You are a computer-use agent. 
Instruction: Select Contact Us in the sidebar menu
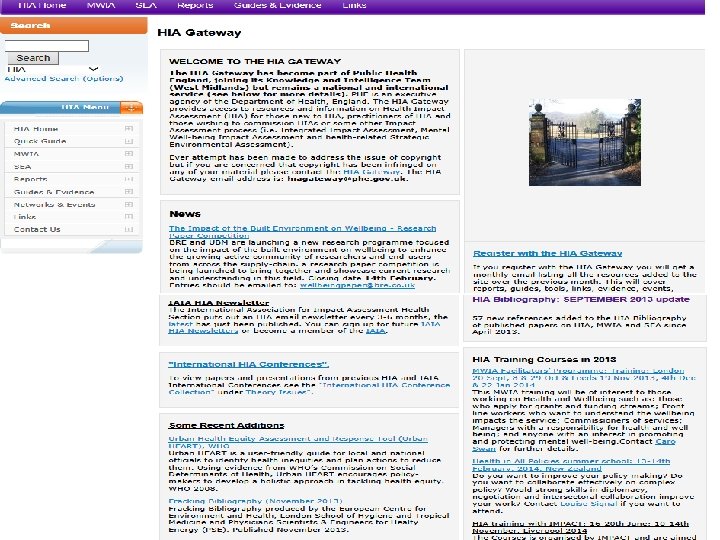click(x=37, y=229)
